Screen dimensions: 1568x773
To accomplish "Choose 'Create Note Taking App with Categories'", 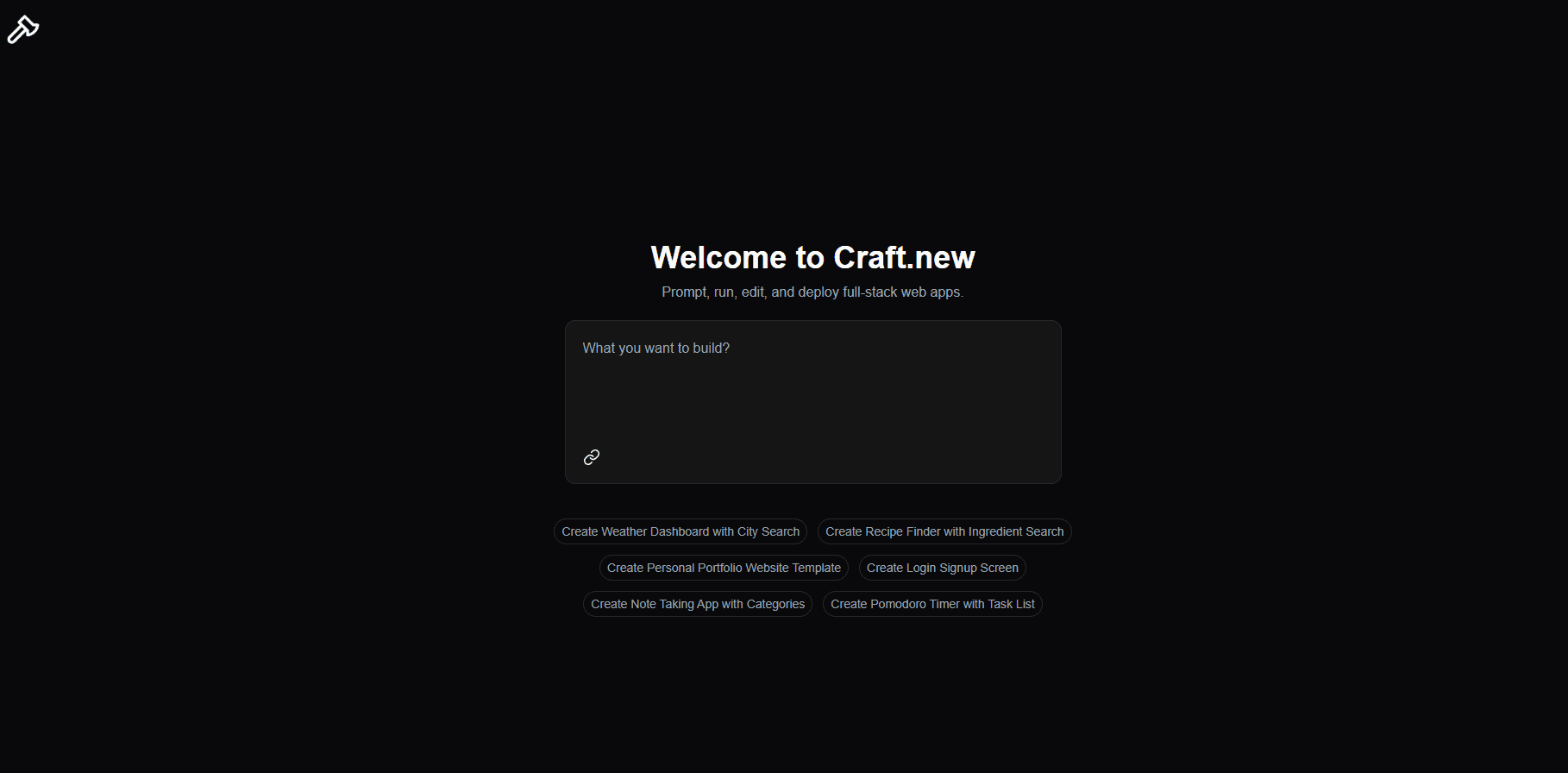I will pyautogui.click(x=698, y=604).
